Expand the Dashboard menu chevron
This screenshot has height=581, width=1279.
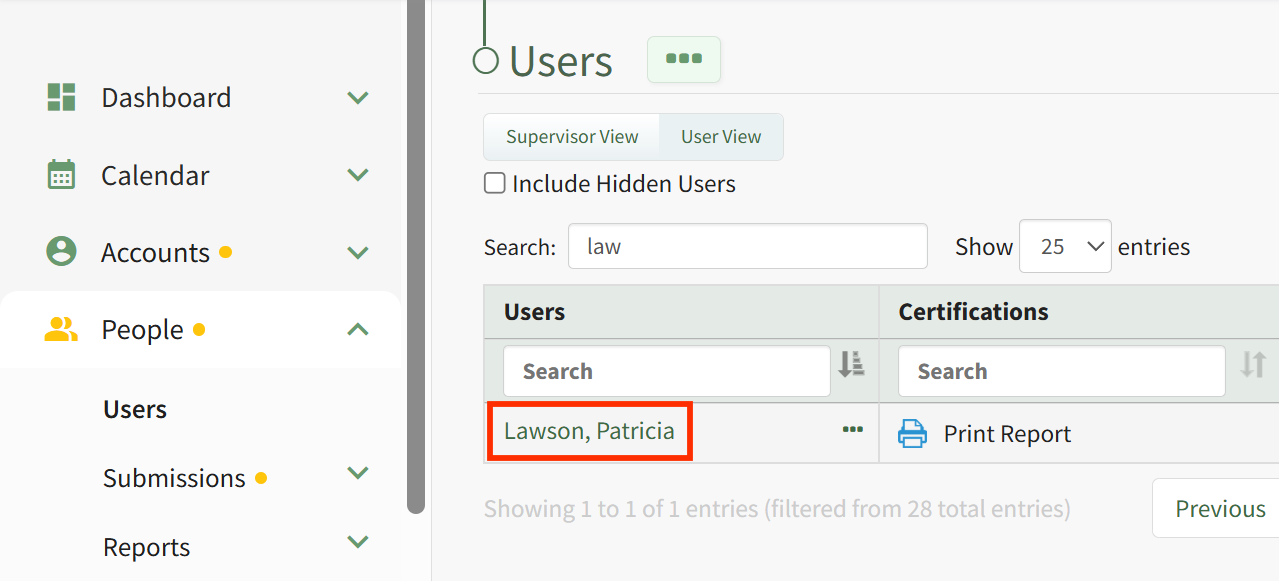(358, 98)
